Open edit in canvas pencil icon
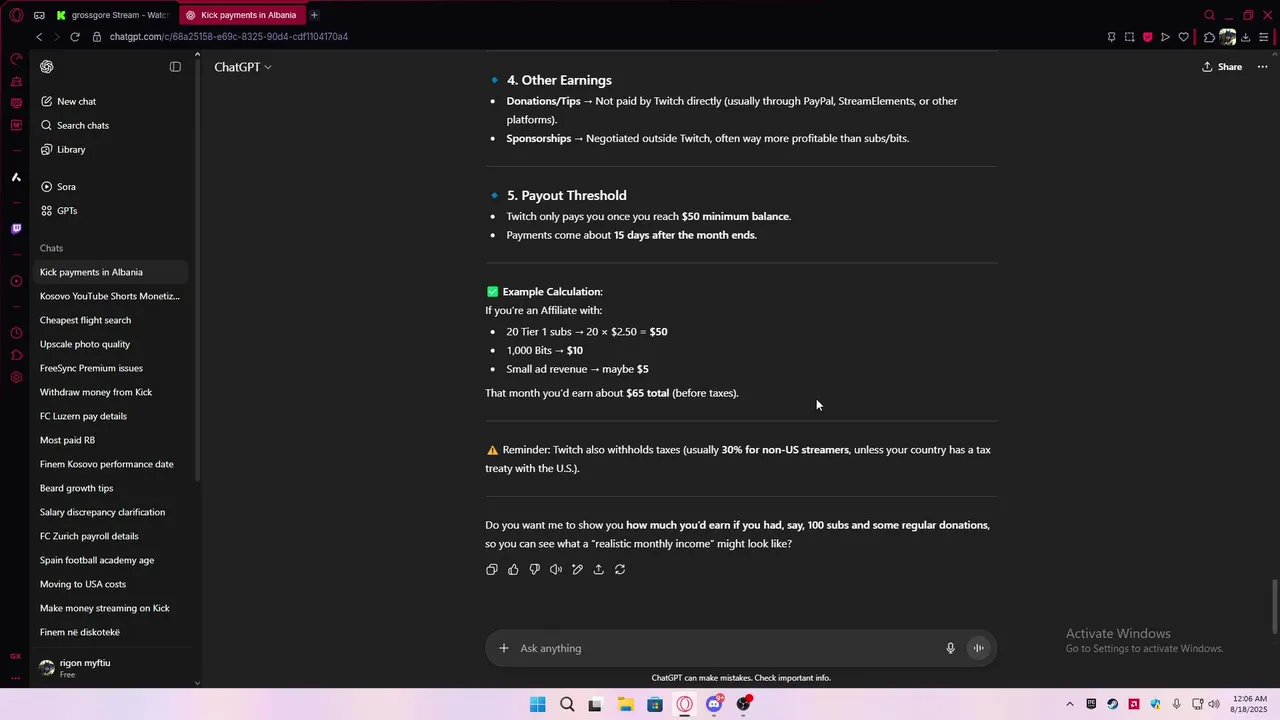 577,569
